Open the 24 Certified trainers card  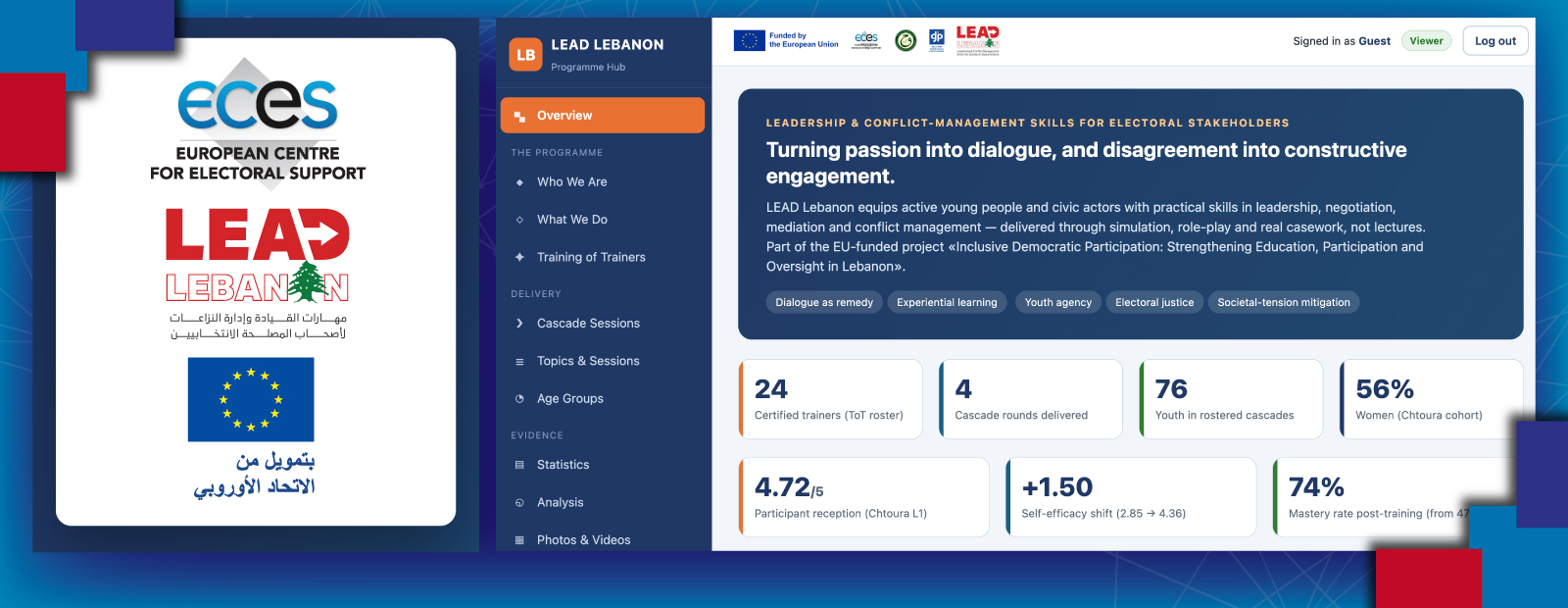(830, 399)
